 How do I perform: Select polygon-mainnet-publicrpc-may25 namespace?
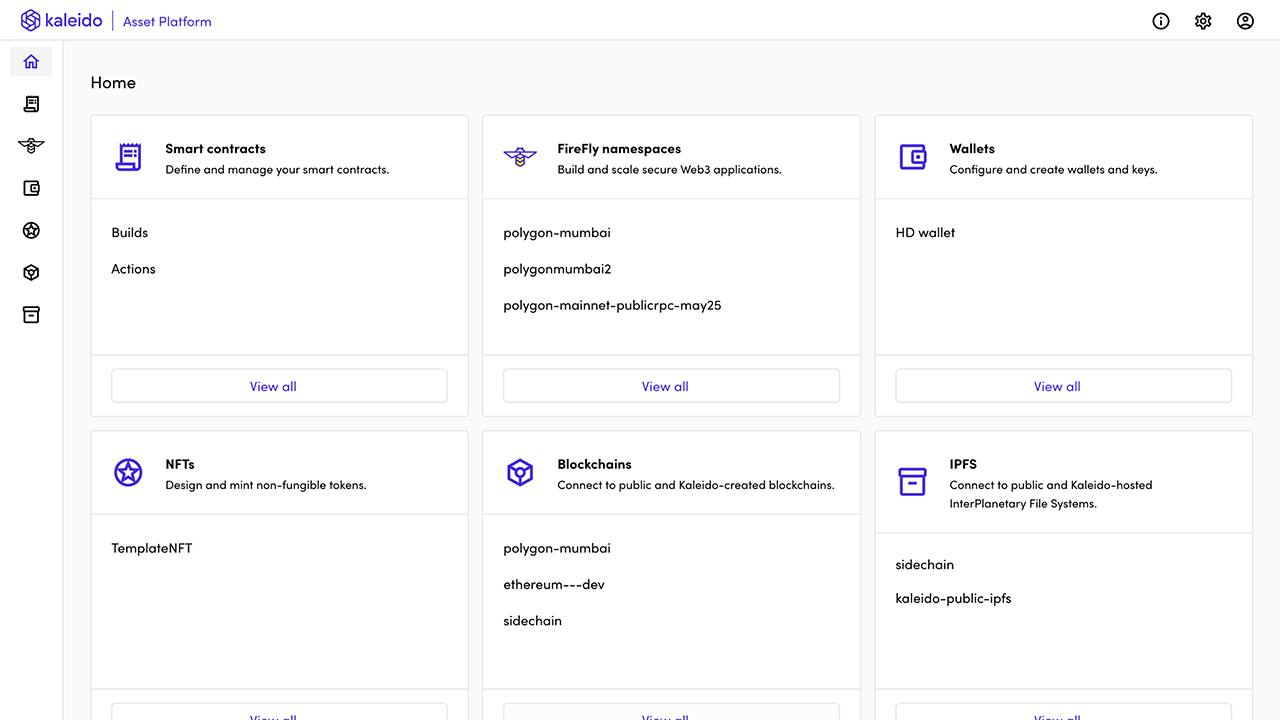coord(612,306)
